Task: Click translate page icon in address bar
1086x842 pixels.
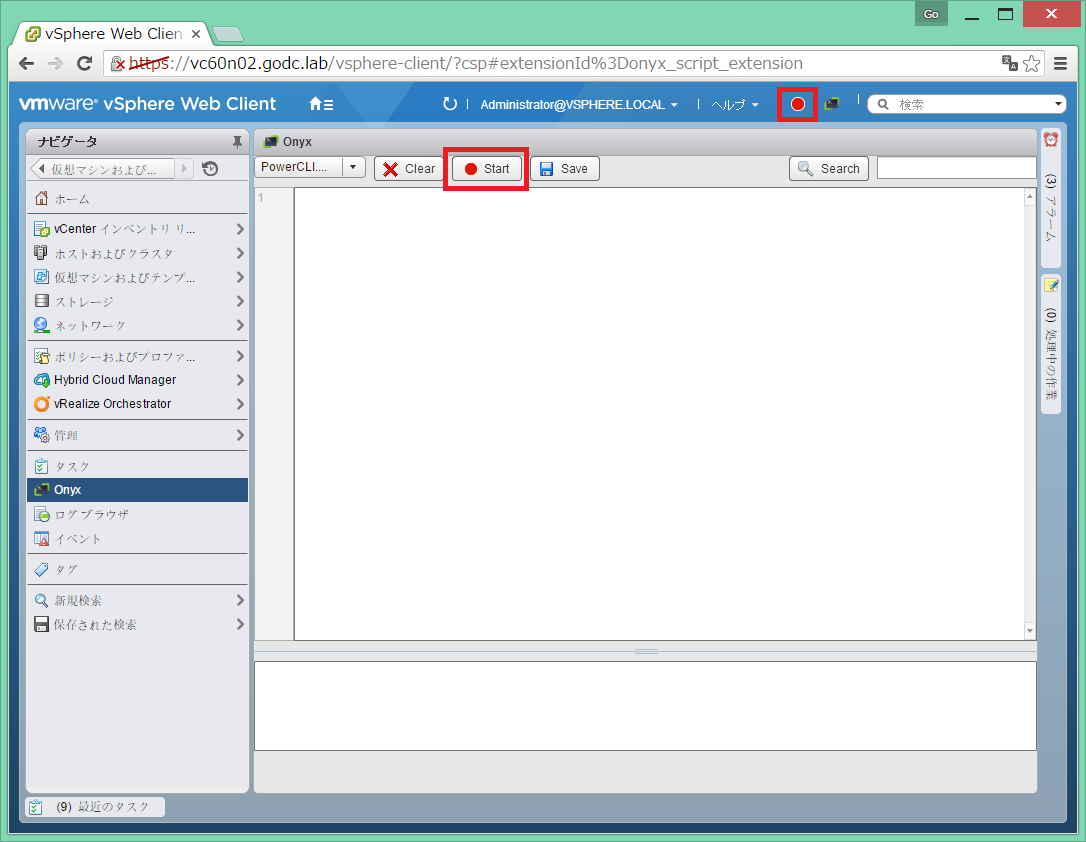Action: [1009, 63]
